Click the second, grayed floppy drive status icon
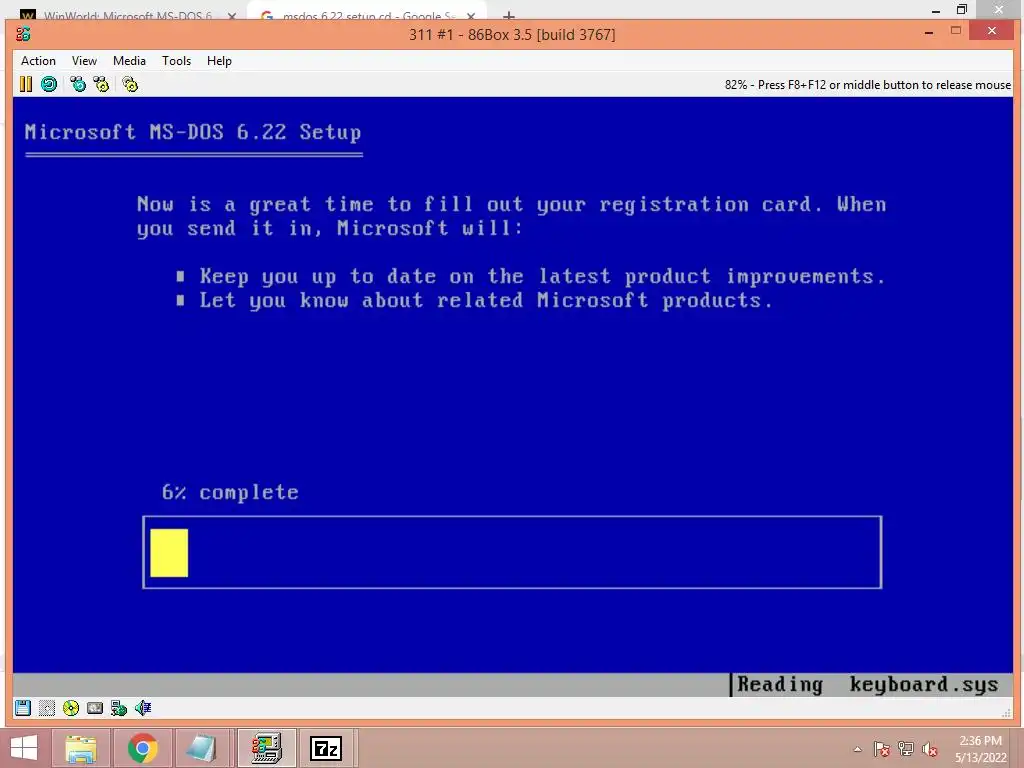Image resolution: width=1024 pixels, height=768 pixels. [46, 708]
